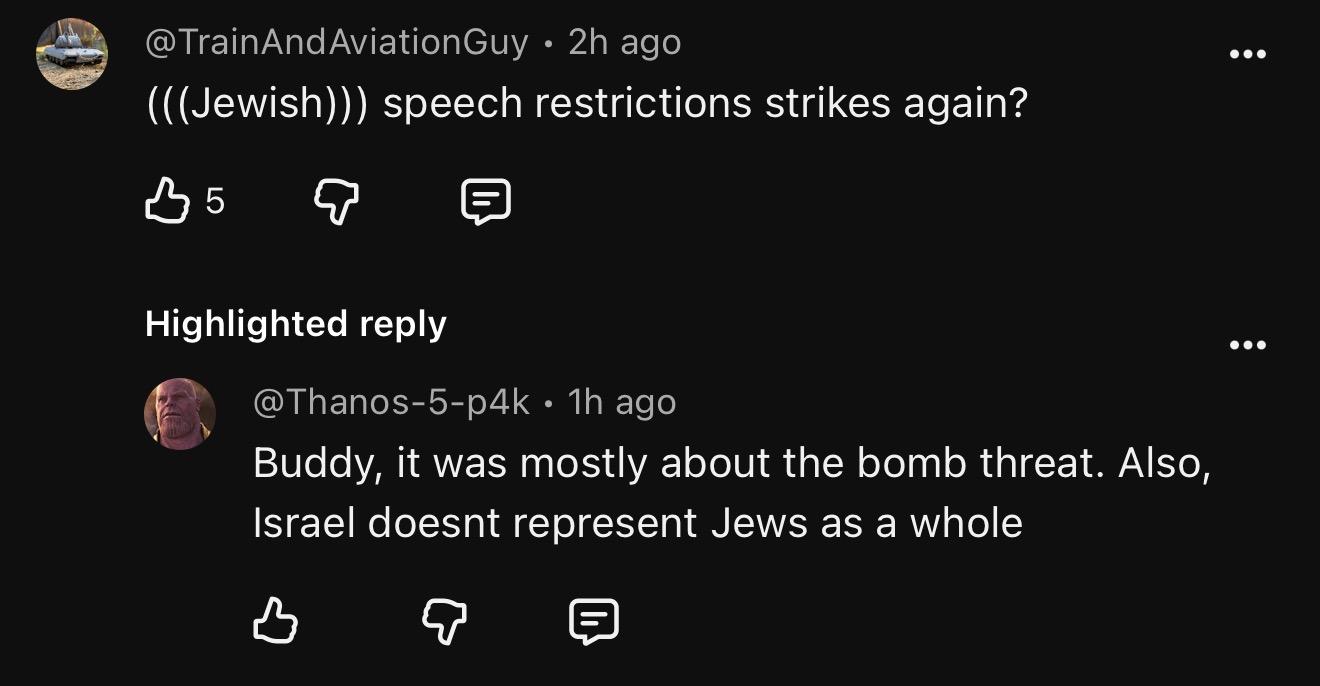
Task: Like the reply from @Thanos-5-p4k
Action: pyautogui.click(x=275, y=622)
